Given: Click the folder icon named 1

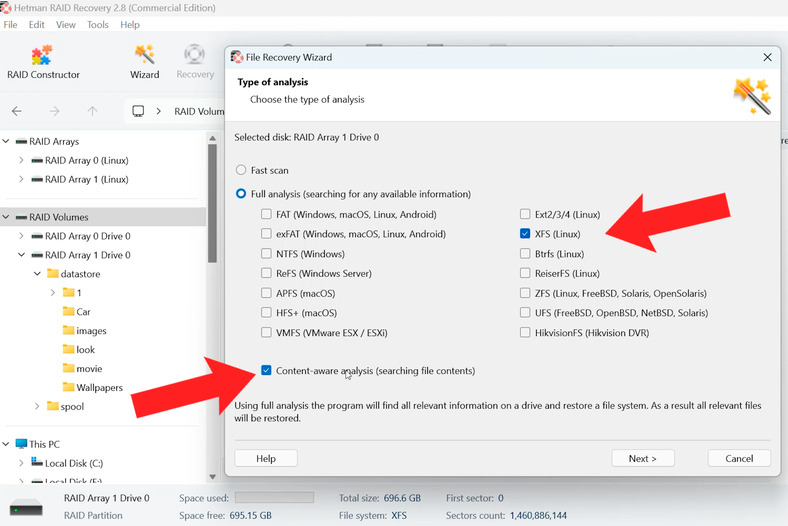Looking at the screenshot, I should (x=68, y=292).
